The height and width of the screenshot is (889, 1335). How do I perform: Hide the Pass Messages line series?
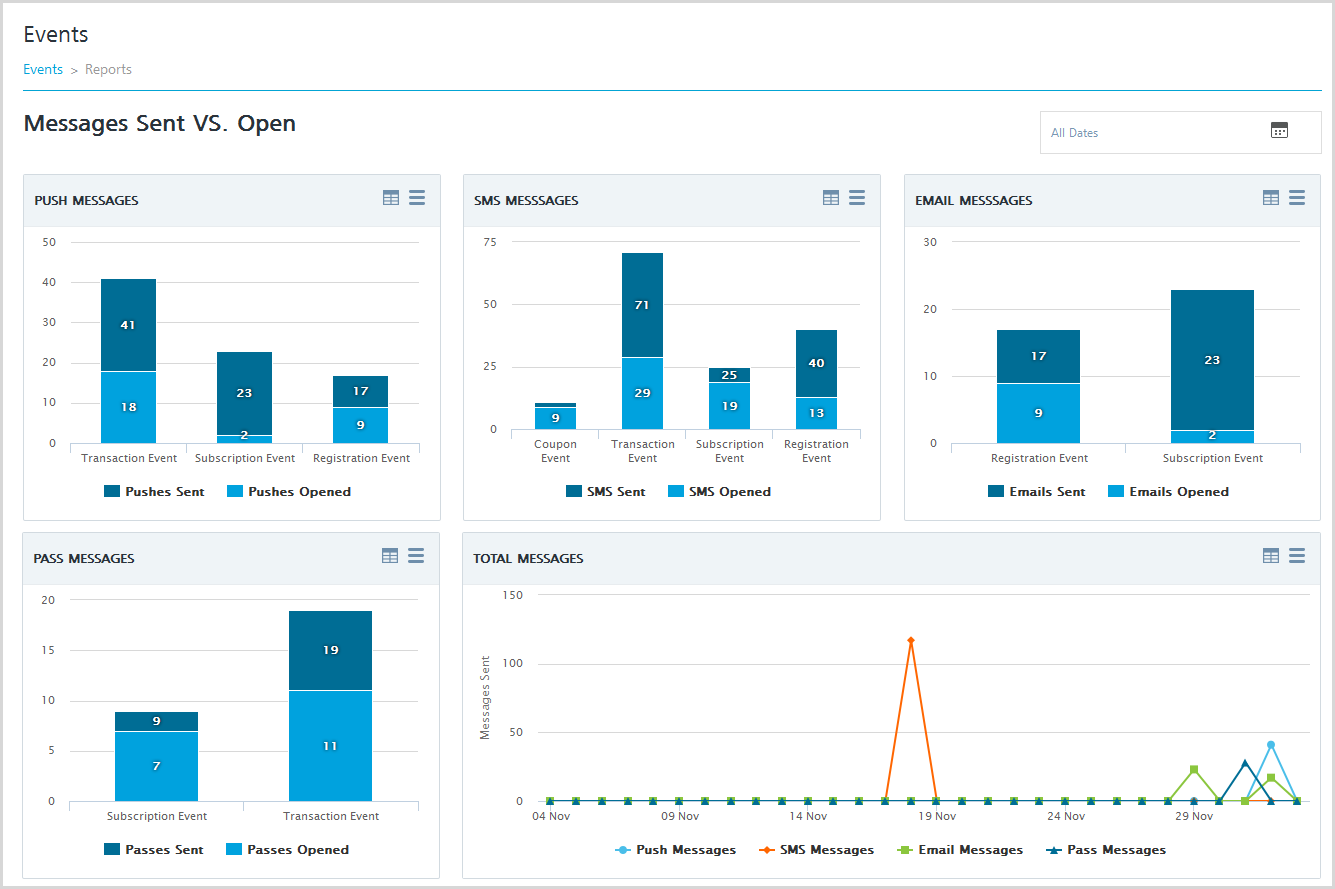pyautogui.click(x=1106, y=850)
